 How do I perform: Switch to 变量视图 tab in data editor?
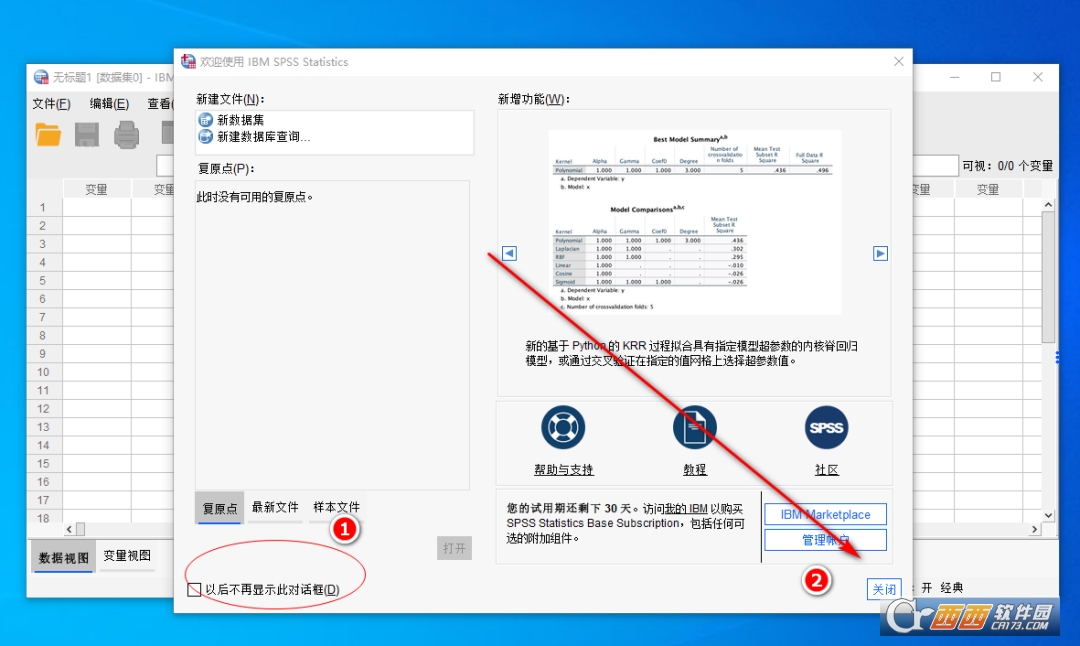point(127,556)
